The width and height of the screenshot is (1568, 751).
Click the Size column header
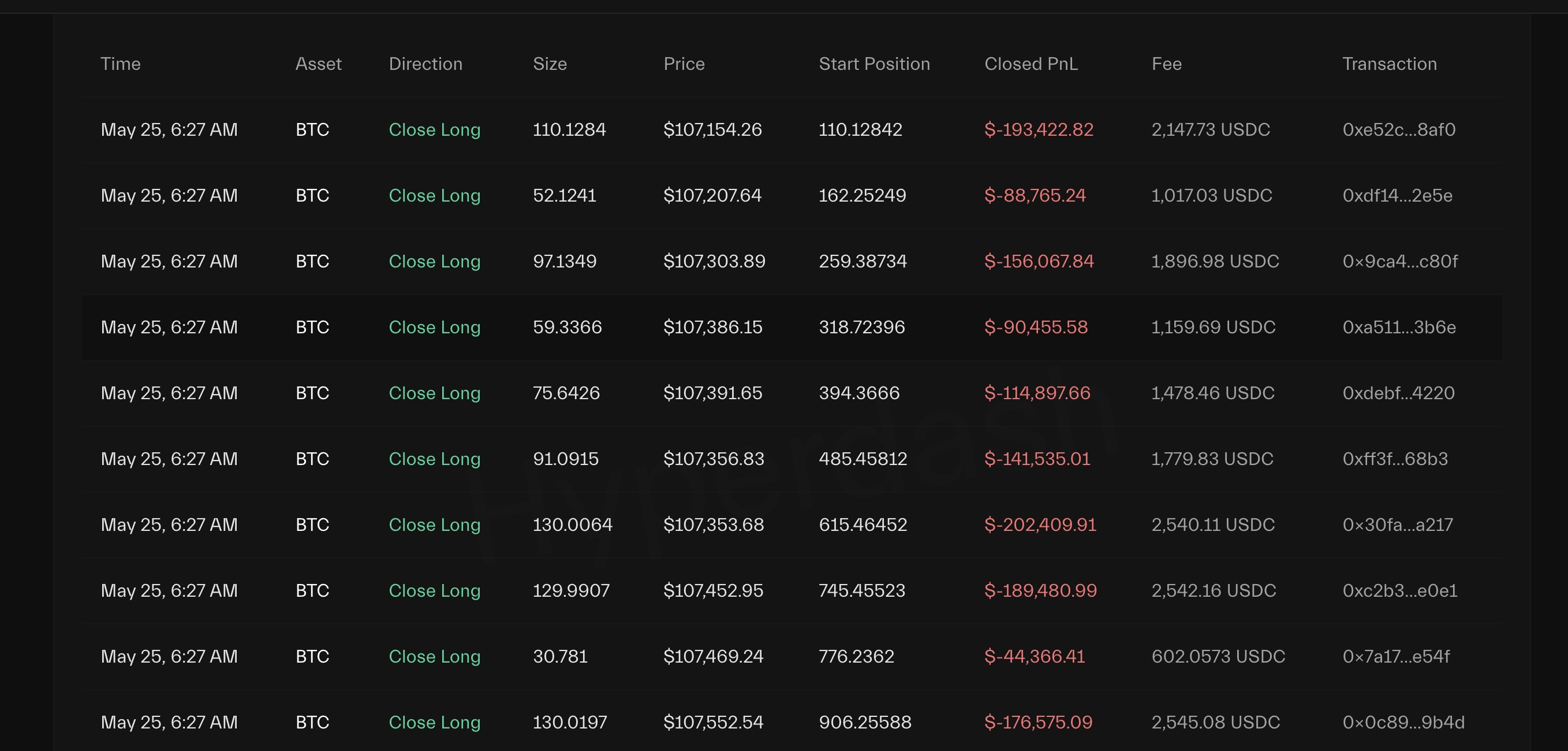point(550,64)
